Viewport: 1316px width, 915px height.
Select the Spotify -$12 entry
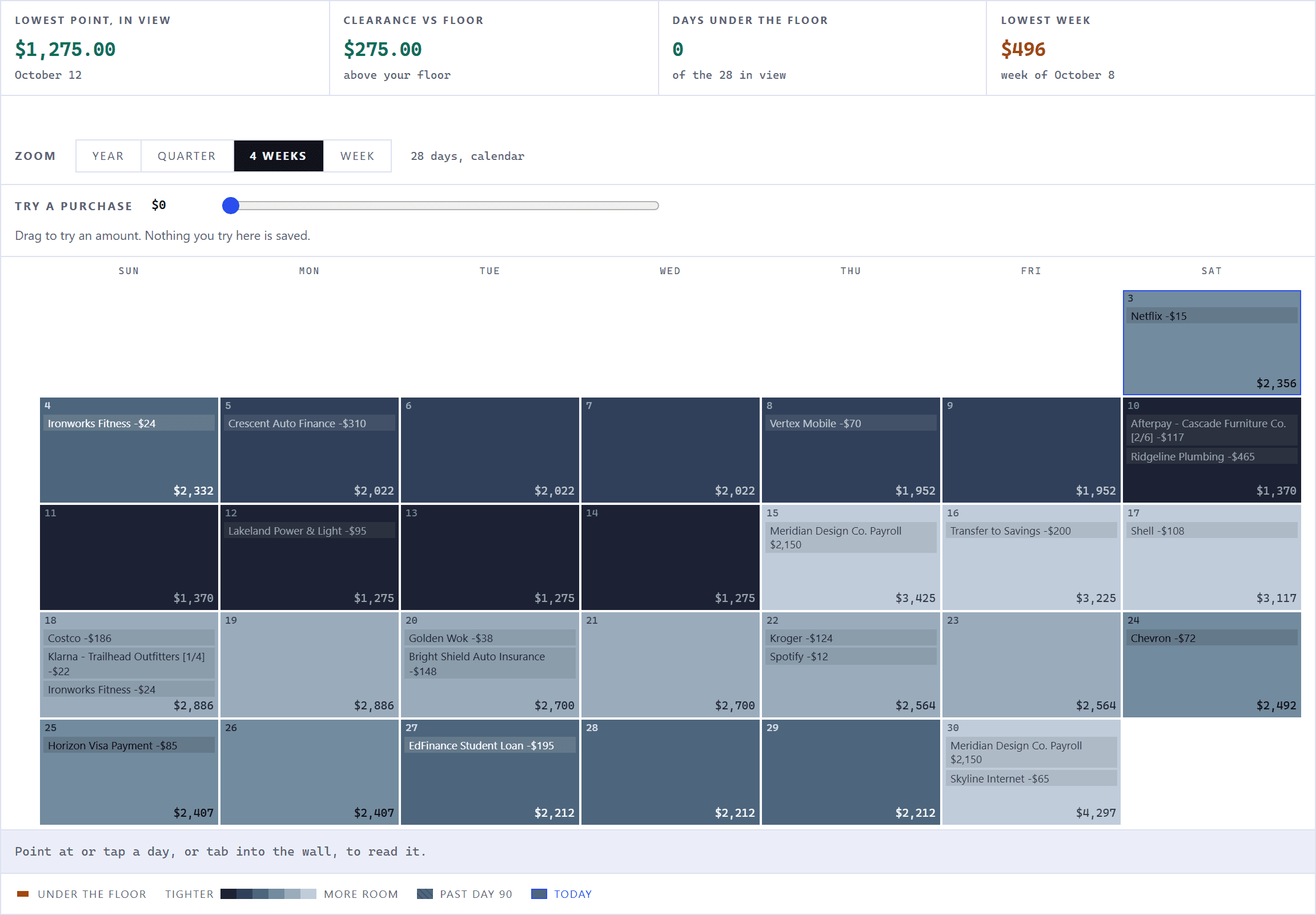850,656
